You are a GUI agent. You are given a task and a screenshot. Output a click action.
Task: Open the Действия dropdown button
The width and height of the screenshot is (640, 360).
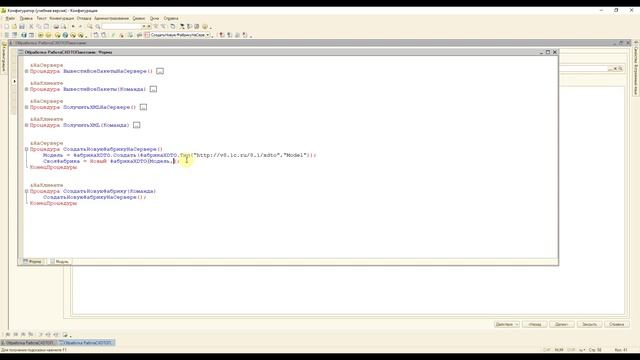[x=507, y=324]
